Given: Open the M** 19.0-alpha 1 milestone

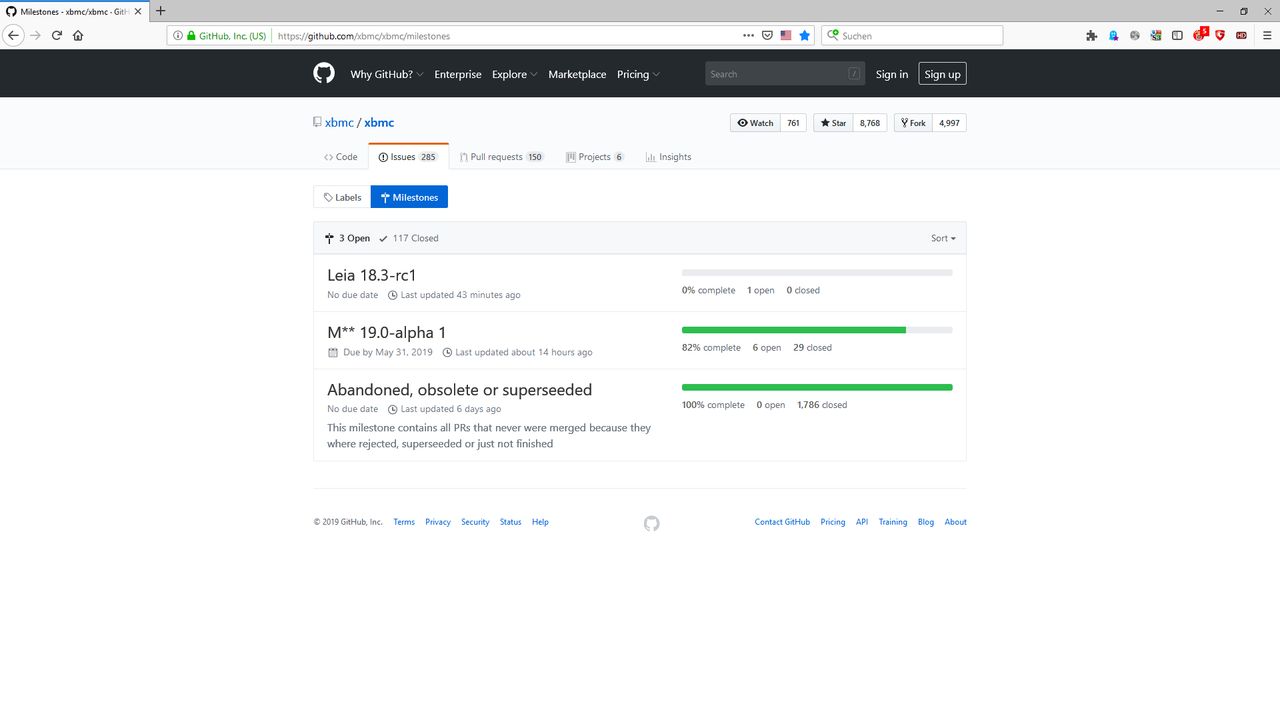Looking at the screenshot, I should [x=387, y=332].
